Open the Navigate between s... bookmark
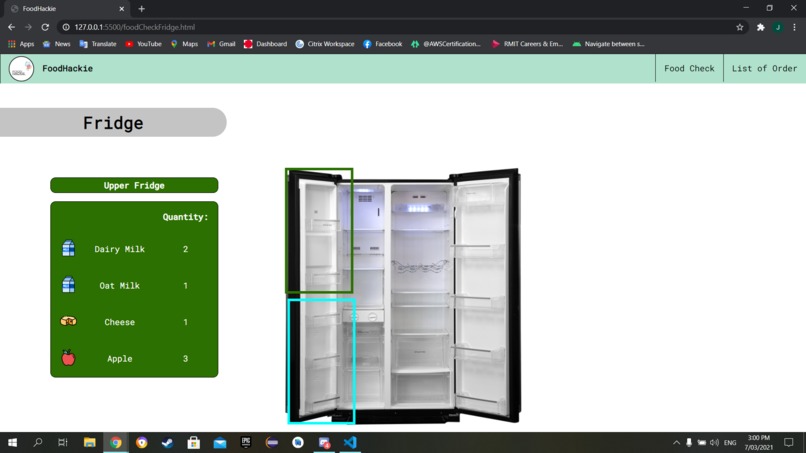 [x=609, y=44]
